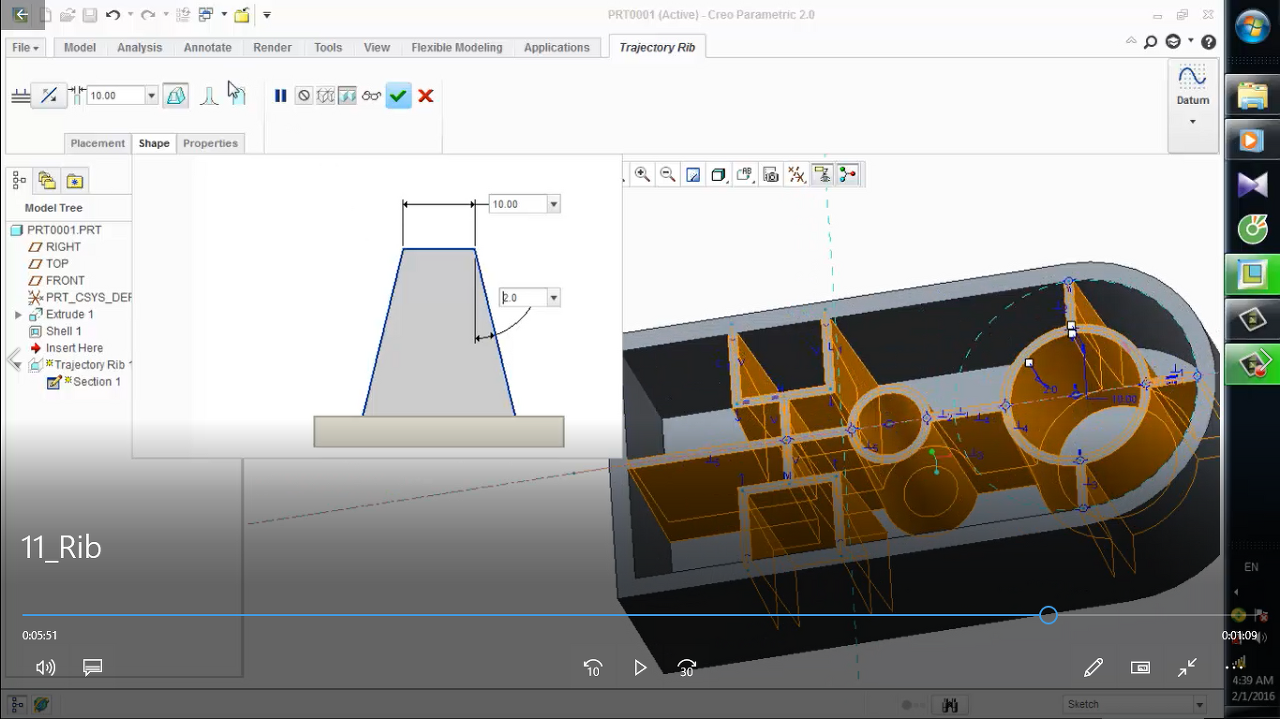This screenshot has width=1280, height=719.
Task: Open the Saved Orientations icon
Action: [744, 175]
